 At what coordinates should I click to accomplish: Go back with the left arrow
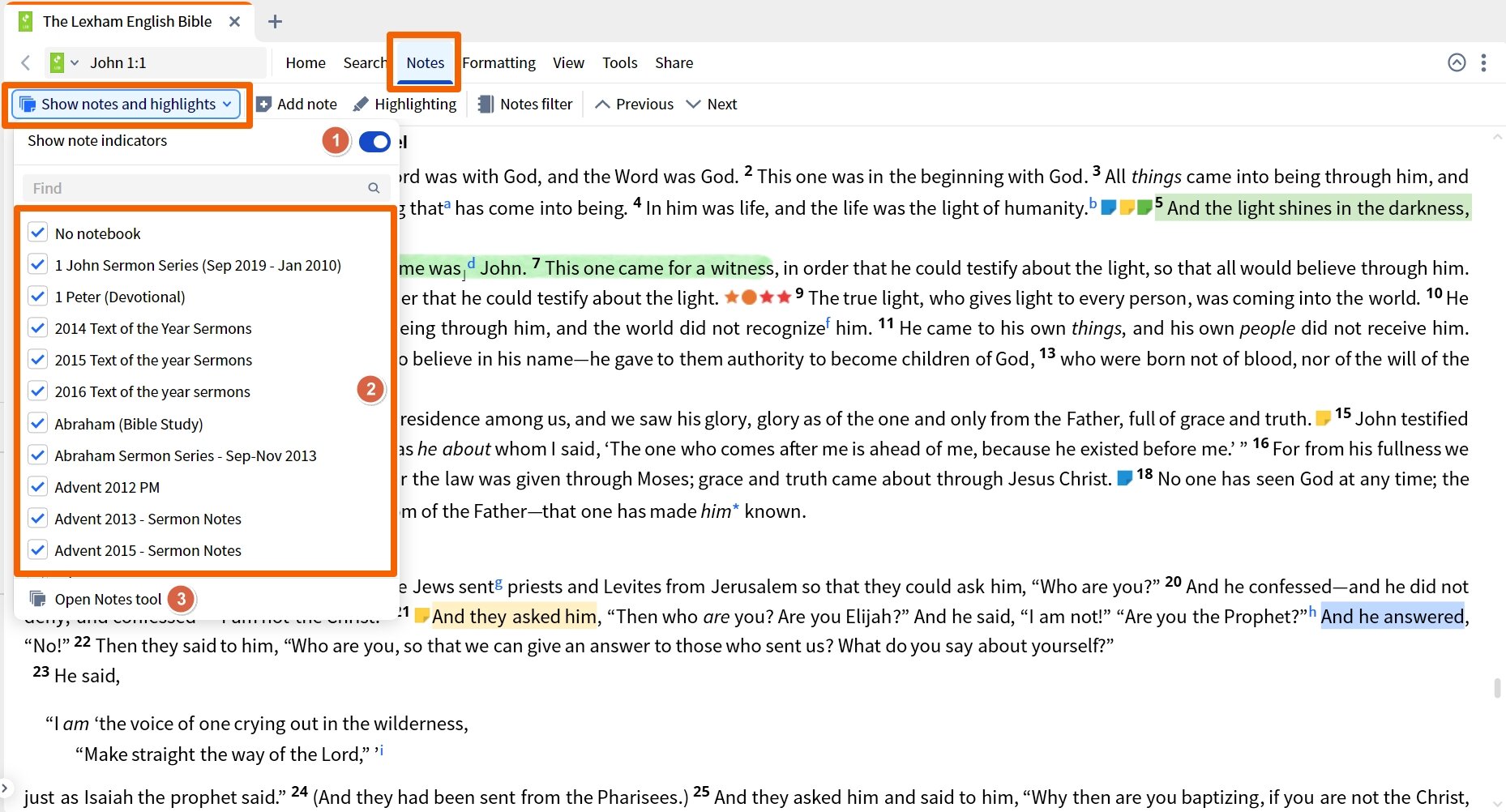click(26, 62)
